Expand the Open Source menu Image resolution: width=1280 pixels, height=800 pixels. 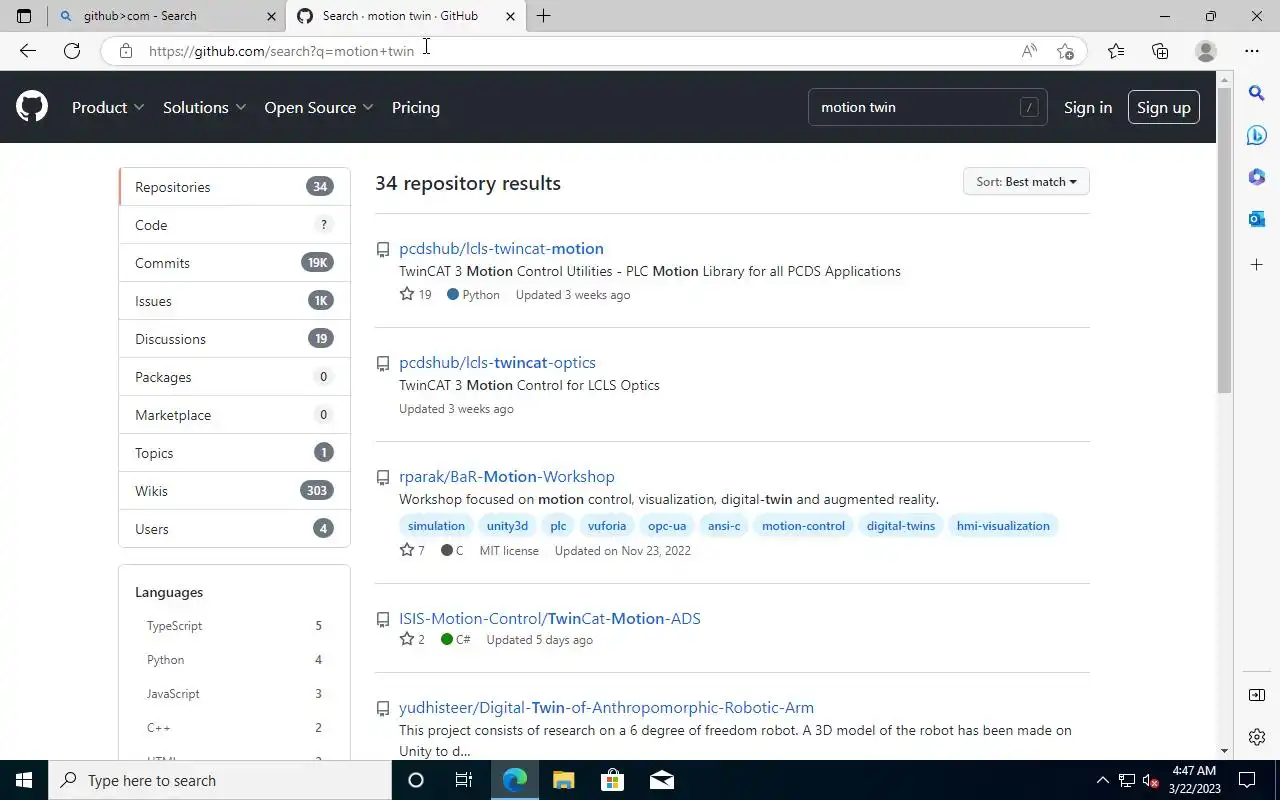tap(319, 107)
